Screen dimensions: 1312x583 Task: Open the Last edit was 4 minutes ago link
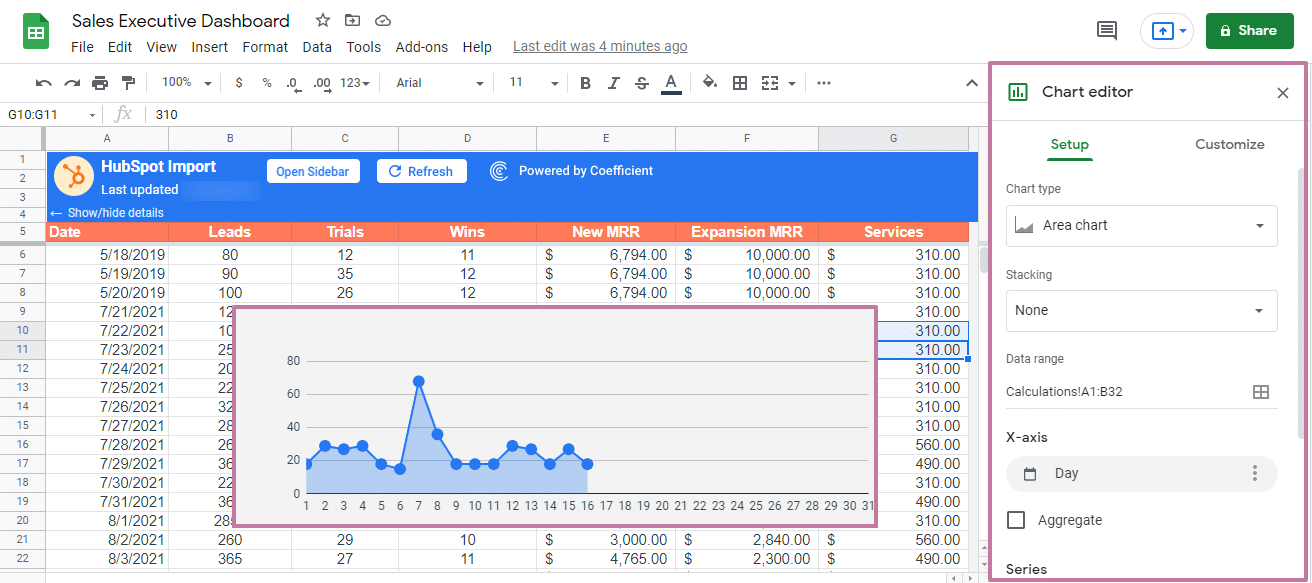pos(600,47)
